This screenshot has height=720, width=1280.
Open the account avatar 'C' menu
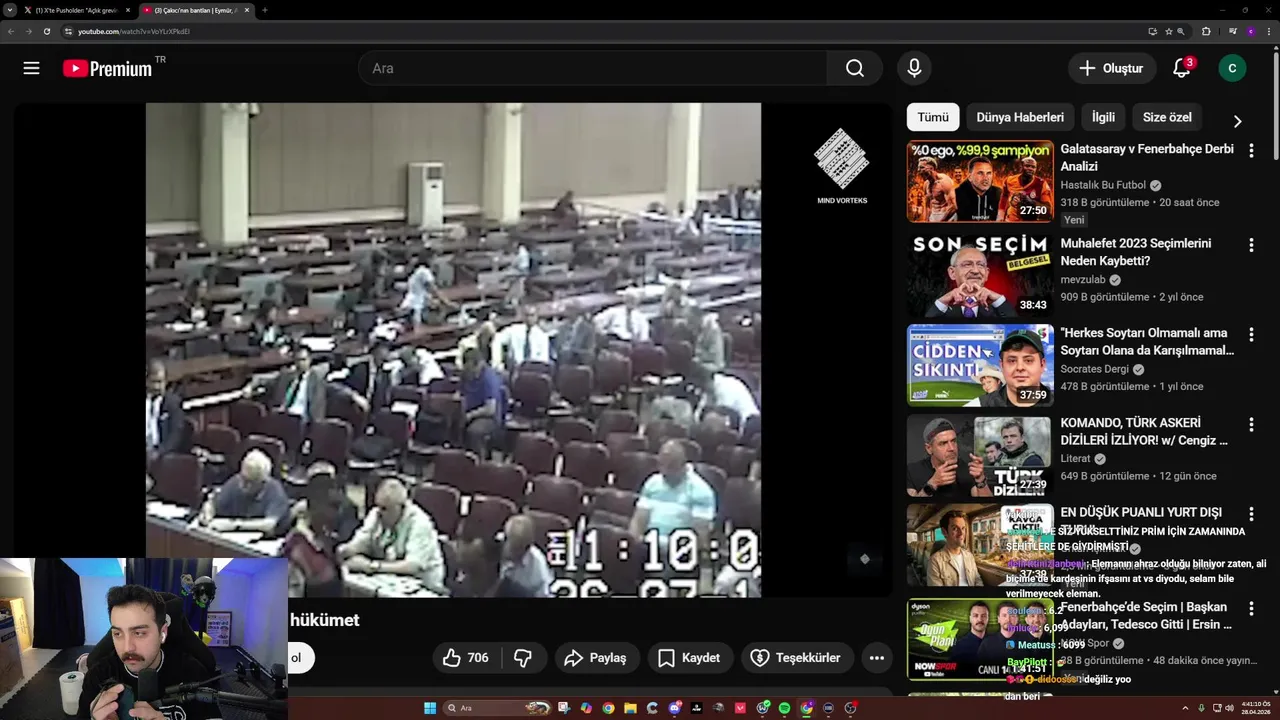point(1232,68)
